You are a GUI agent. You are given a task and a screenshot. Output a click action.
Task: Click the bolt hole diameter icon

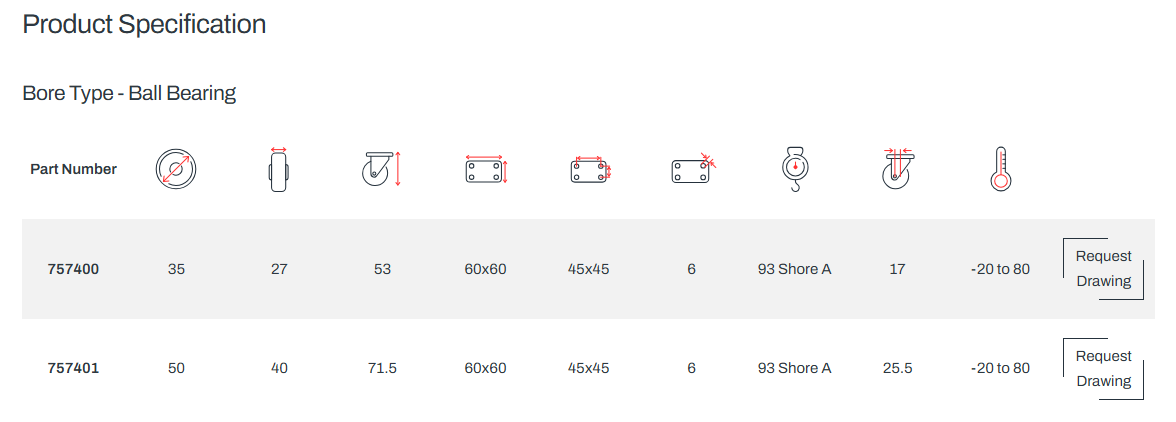693,169
